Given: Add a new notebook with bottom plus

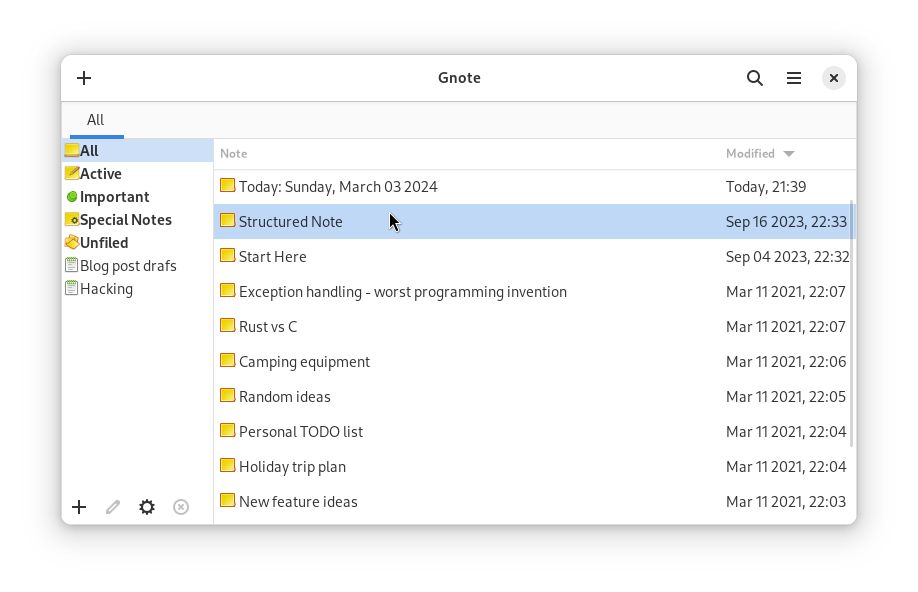Looking at the screenshot, I should click(79, 507).
